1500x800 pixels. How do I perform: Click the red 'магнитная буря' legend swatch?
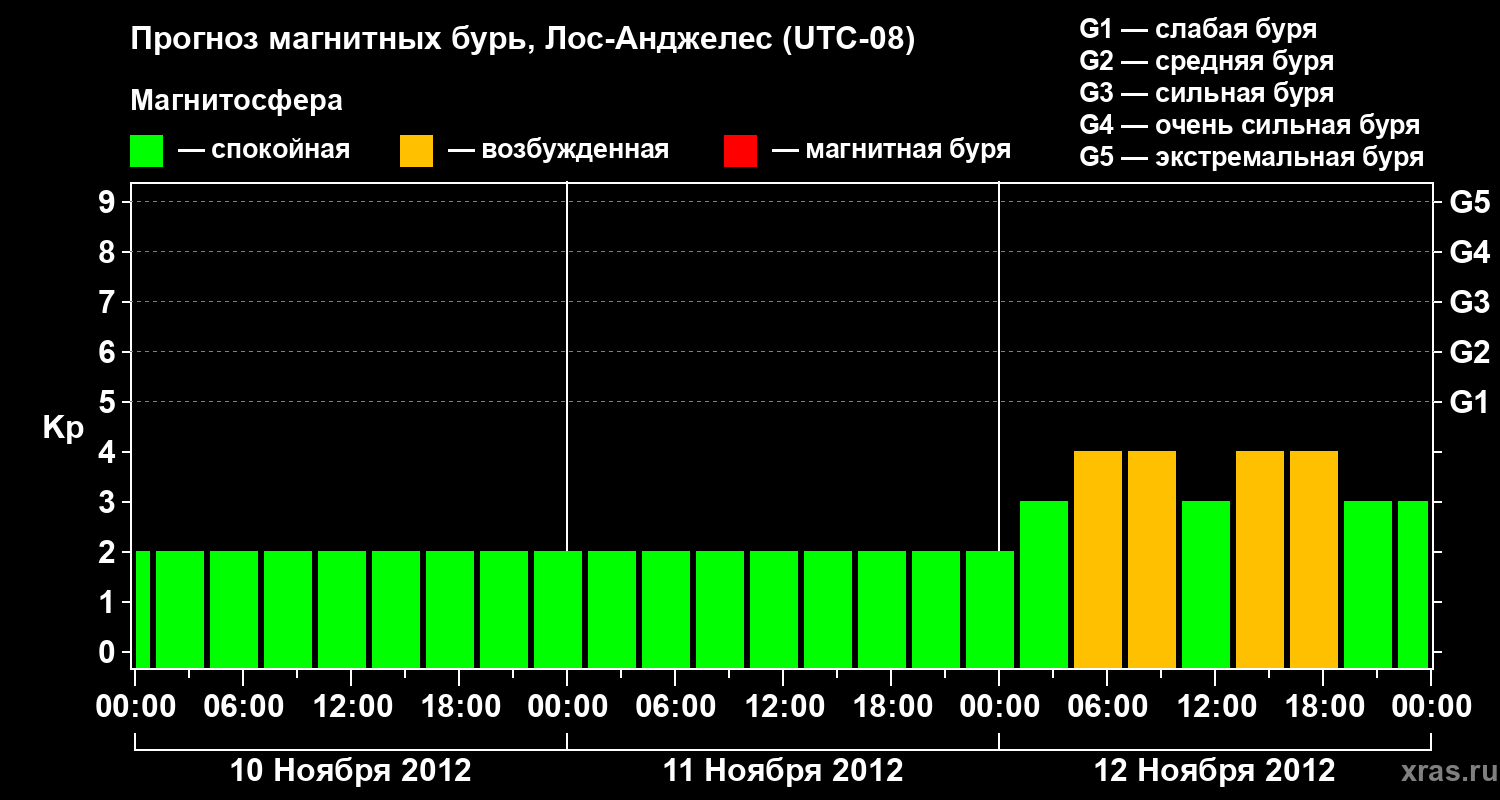[x=741, y=151]
